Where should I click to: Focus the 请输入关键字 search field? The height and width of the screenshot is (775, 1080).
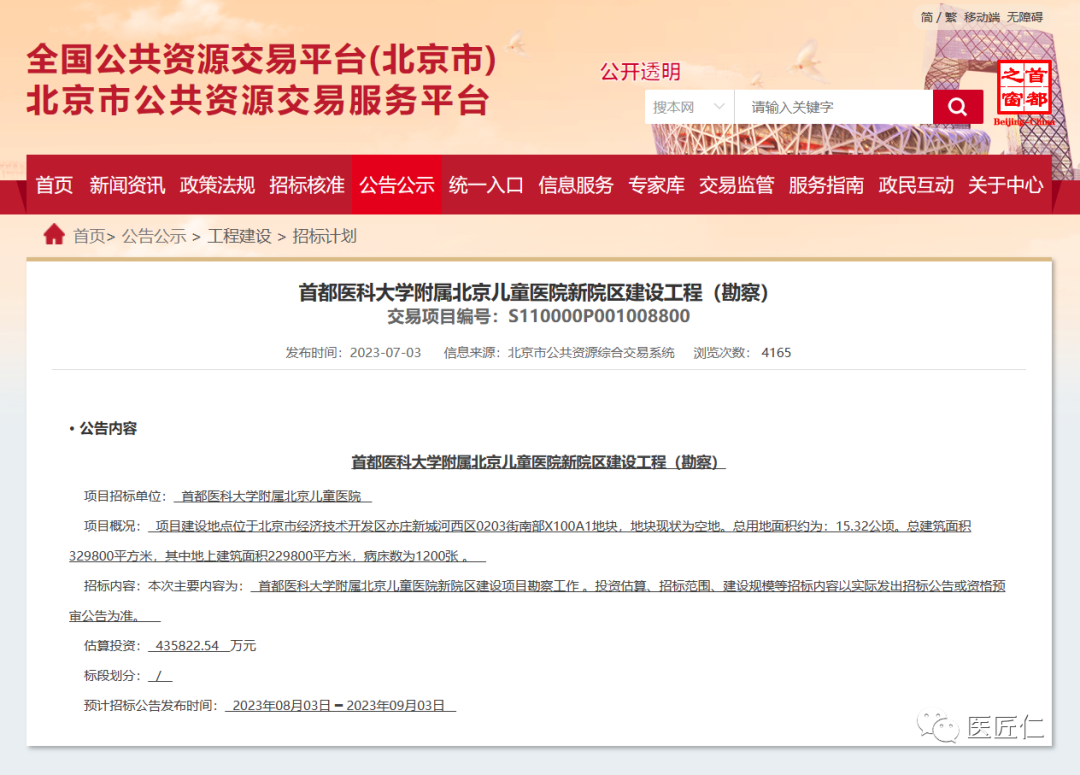pyautogui.click(x=833, y=107)
